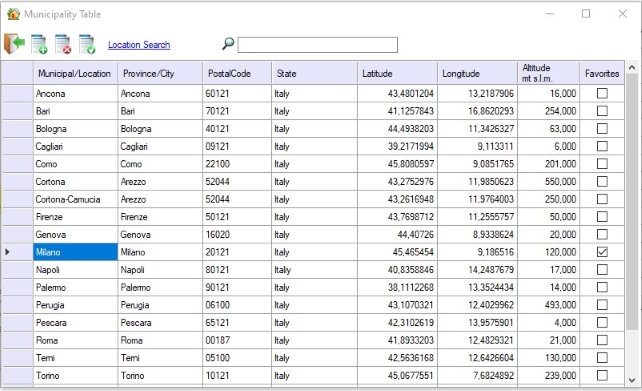Sort by the Municipal/Location column header
Image resolution: width=642 pixels, height=391 pixels.
tap(75, 73)
